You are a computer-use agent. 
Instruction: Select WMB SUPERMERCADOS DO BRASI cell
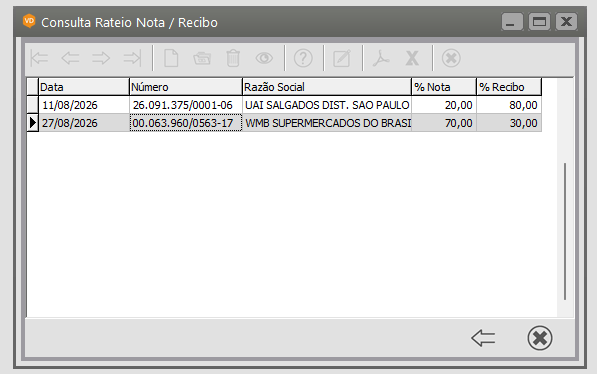(x=327, y=123)
